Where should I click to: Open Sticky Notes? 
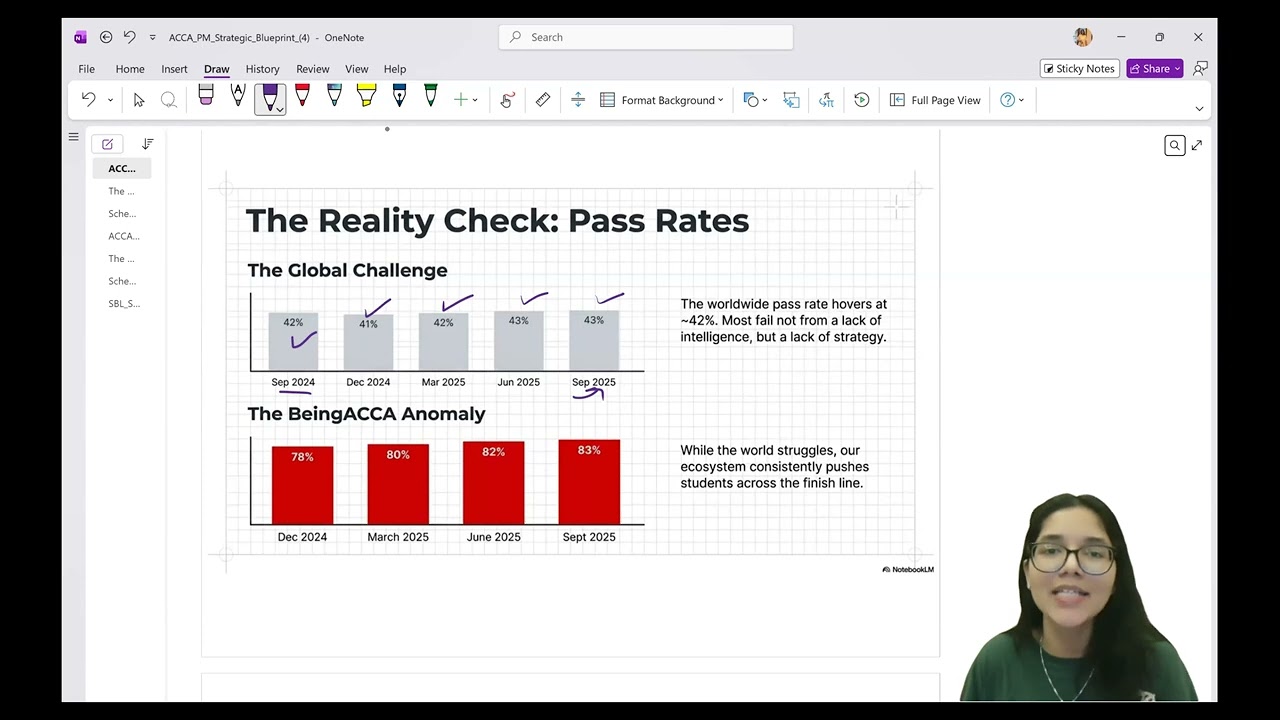coord(1079,68)
